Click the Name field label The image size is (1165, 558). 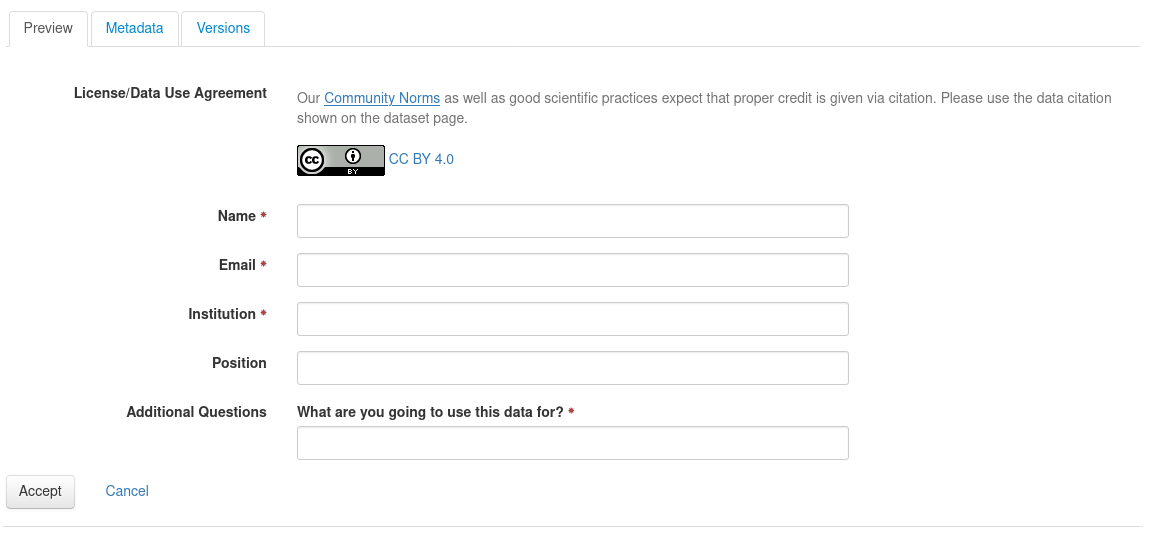click(x=237, y=216)
